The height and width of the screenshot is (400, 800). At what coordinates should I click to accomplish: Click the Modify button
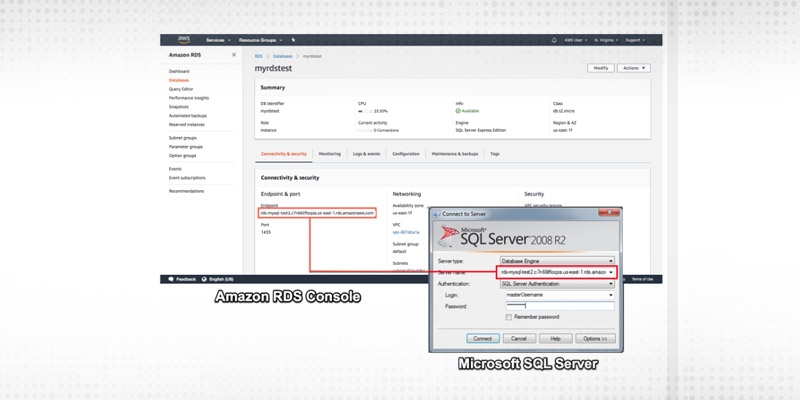coord(600,68)
